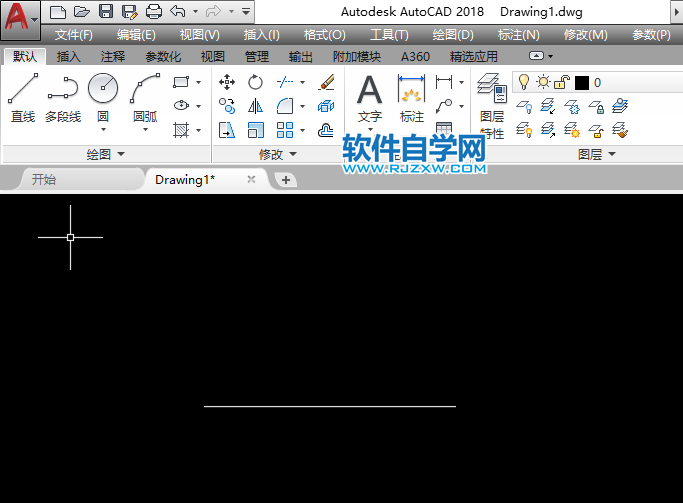Select the Line (直线) tool

pos(23,98)
